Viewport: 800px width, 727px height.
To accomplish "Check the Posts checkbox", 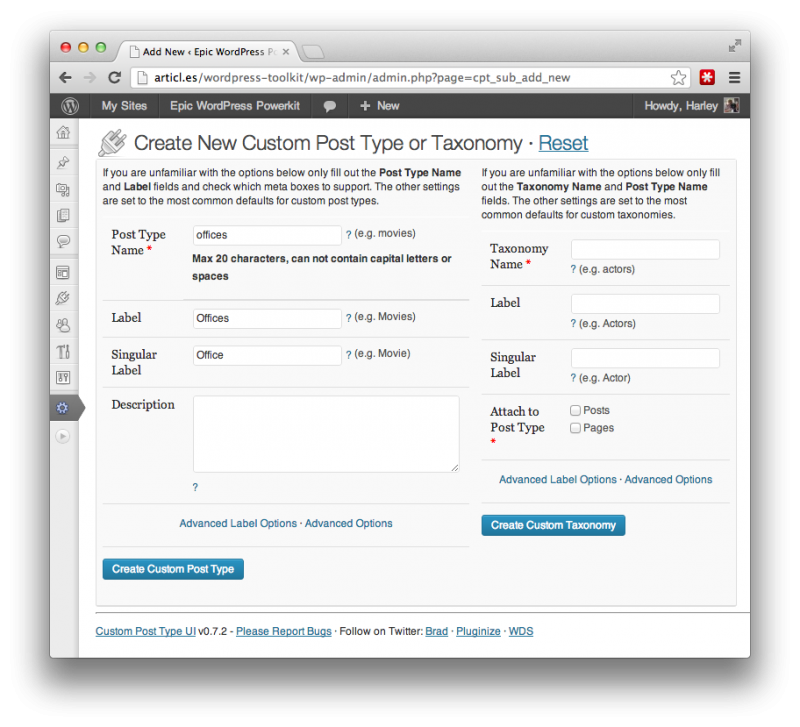I will 576,410.
